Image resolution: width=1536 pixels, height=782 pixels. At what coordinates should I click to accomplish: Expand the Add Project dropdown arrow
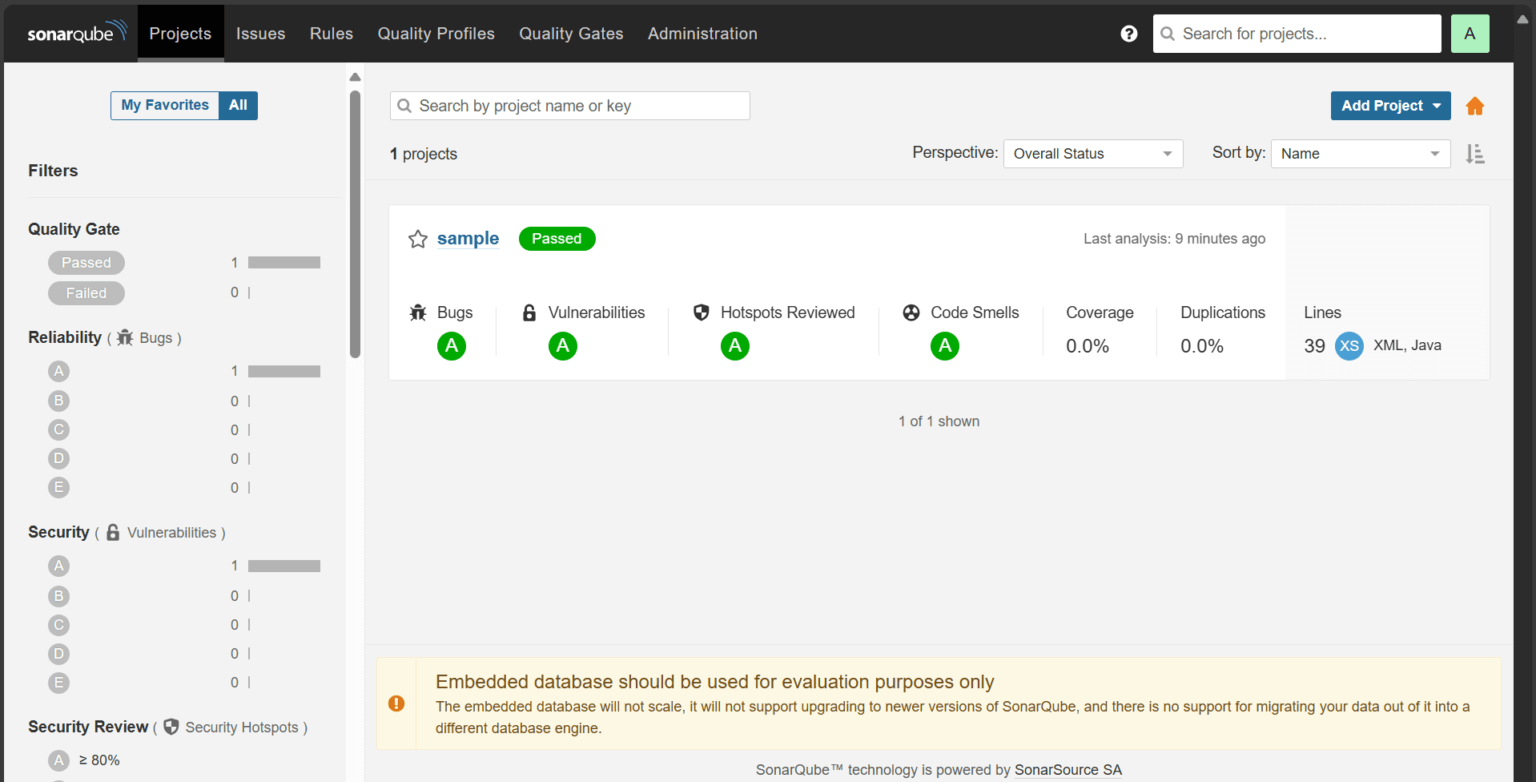pos(1437,105)
